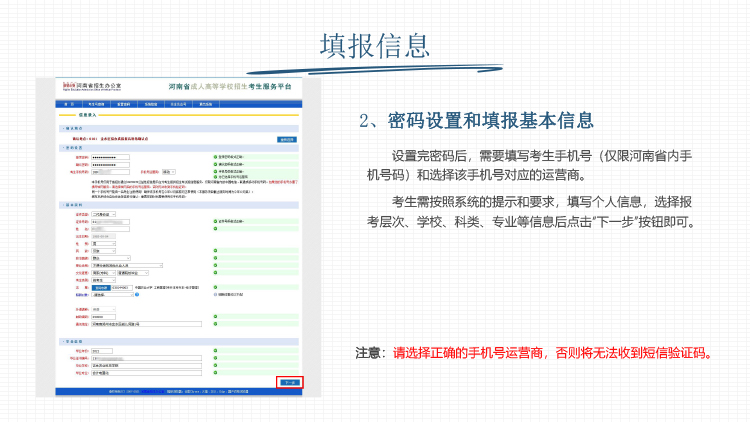Click green check icon beside confirm password

point(214,164)
